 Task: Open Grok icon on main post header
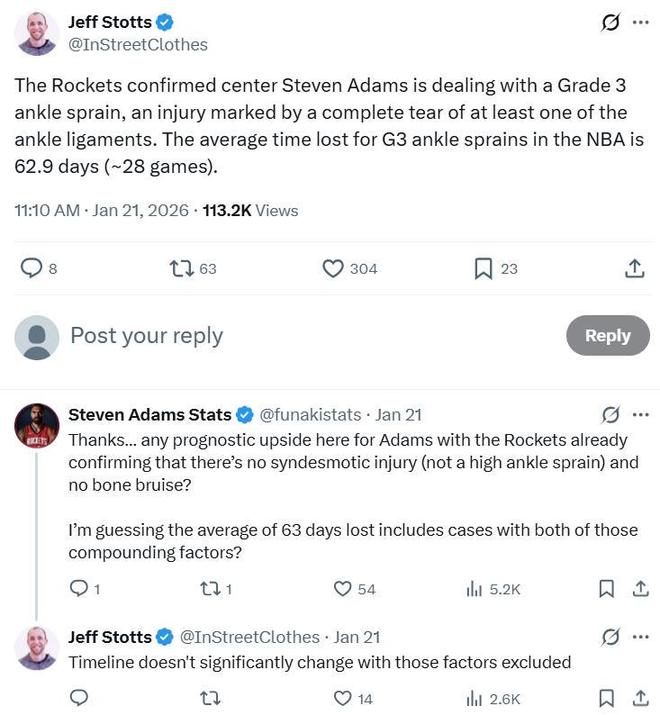[609, 22]
